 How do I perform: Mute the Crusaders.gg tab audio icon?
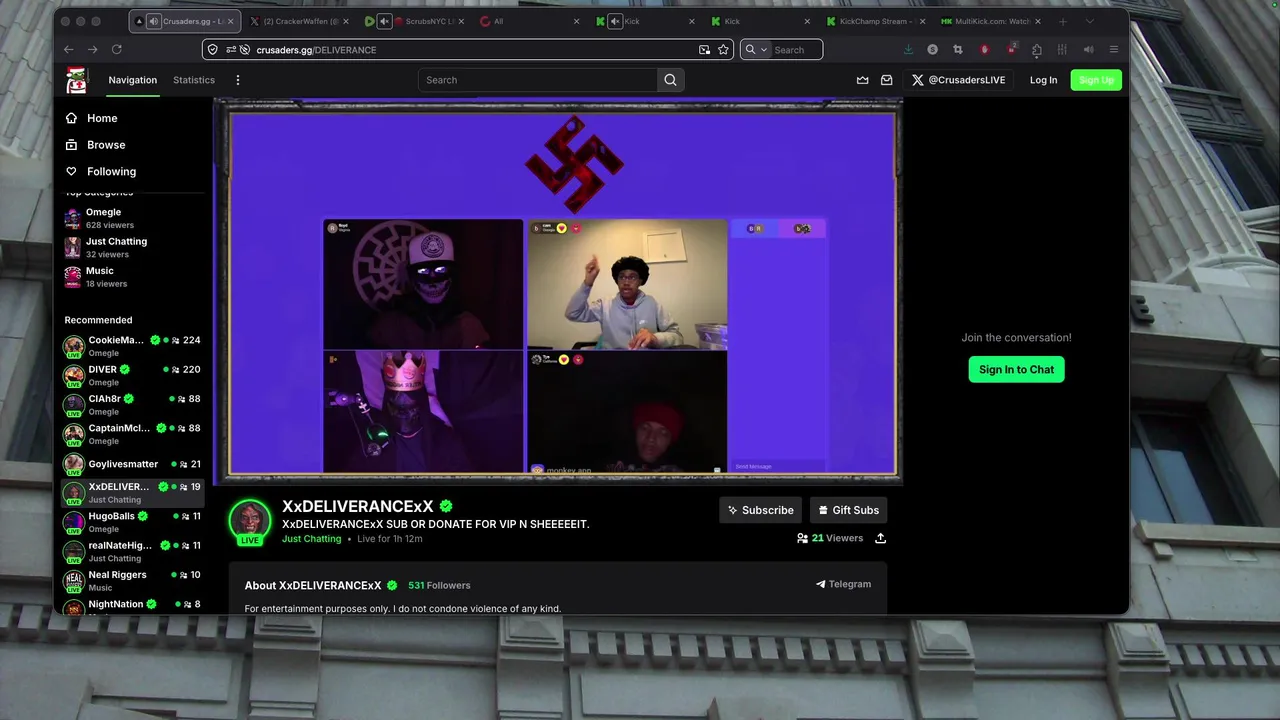click(154, 21)
